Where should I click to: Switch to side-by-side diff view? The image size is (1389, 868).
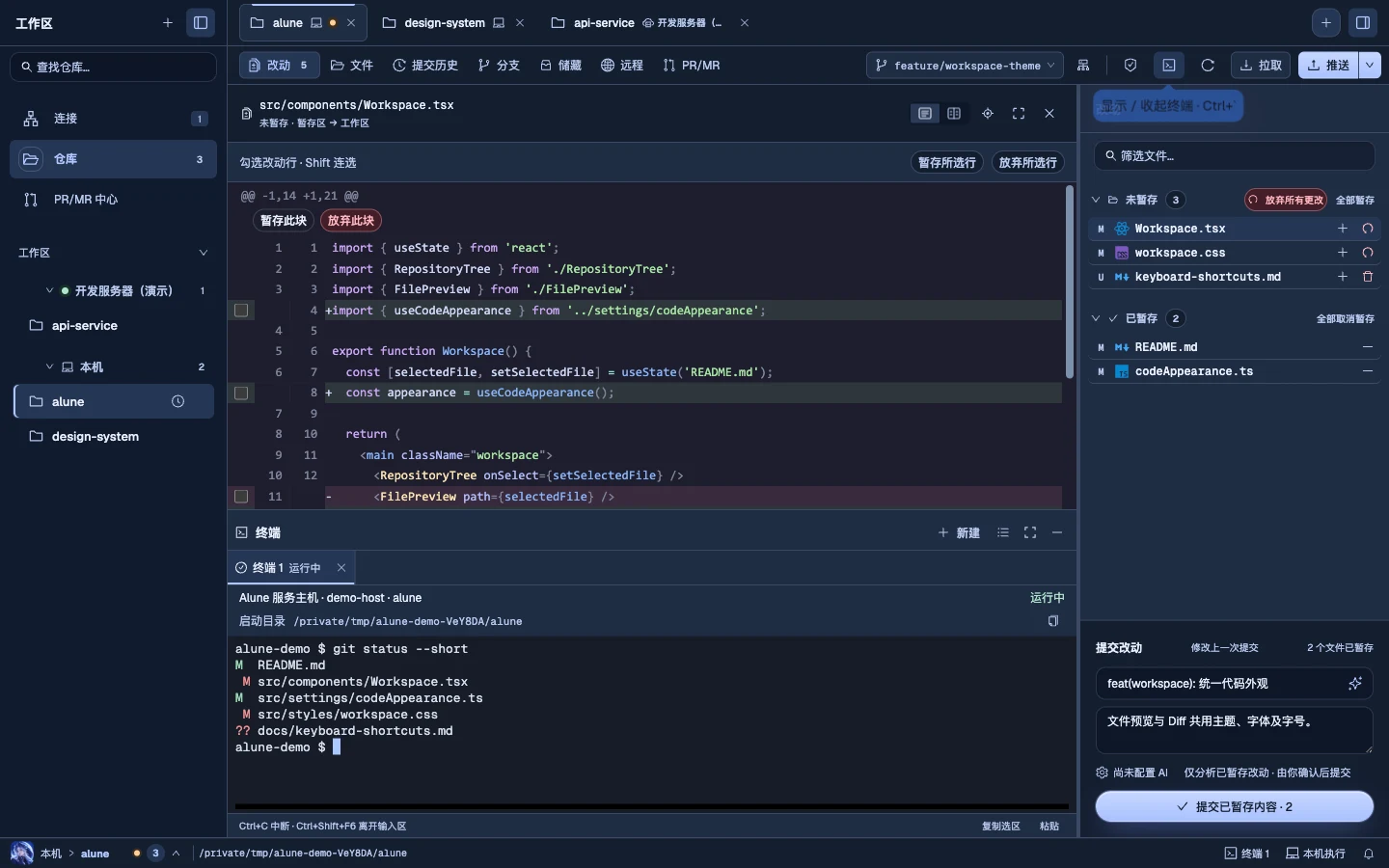pyautogui.click(x=954, y=114)
